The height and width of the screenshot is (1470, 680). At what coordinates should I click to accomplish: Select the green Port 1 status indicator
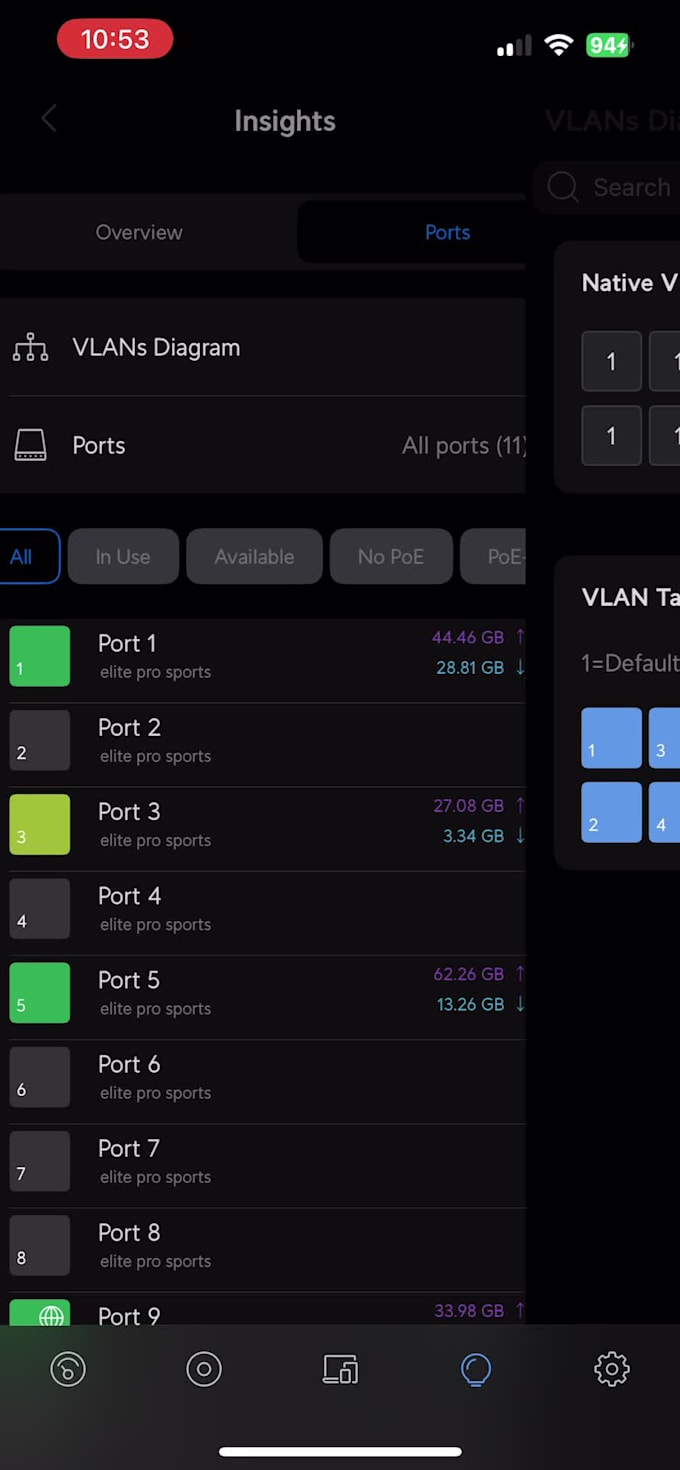[39, 656]
